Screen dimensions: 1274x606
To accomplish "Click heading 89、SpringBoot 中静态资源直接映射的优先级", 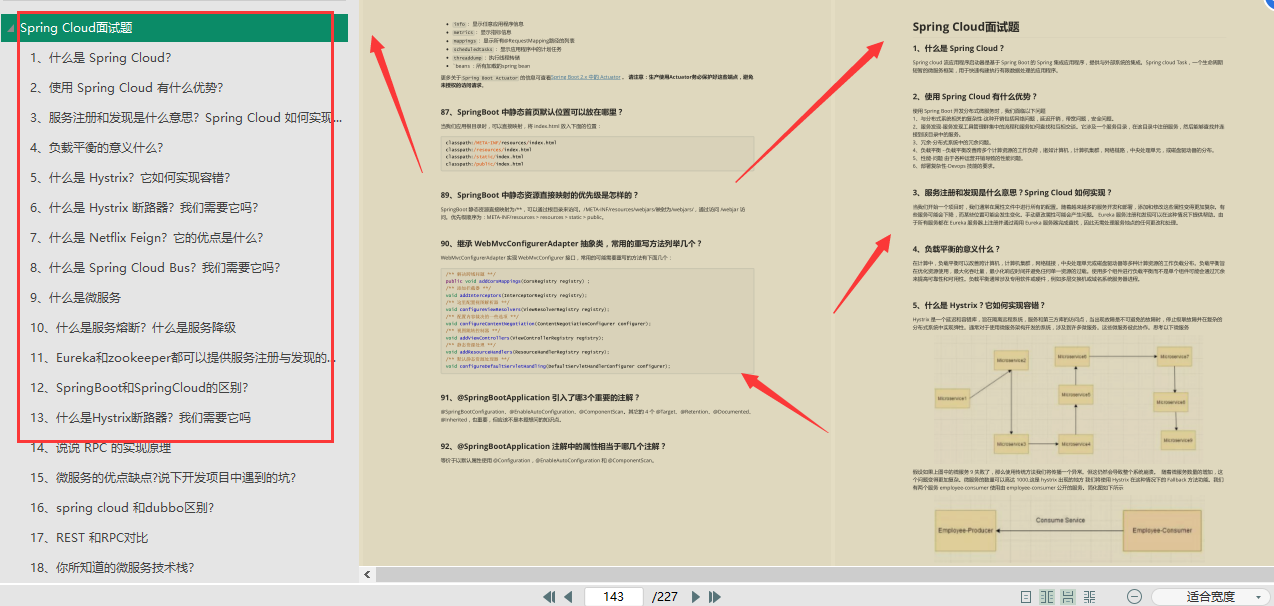I will 540,194.
